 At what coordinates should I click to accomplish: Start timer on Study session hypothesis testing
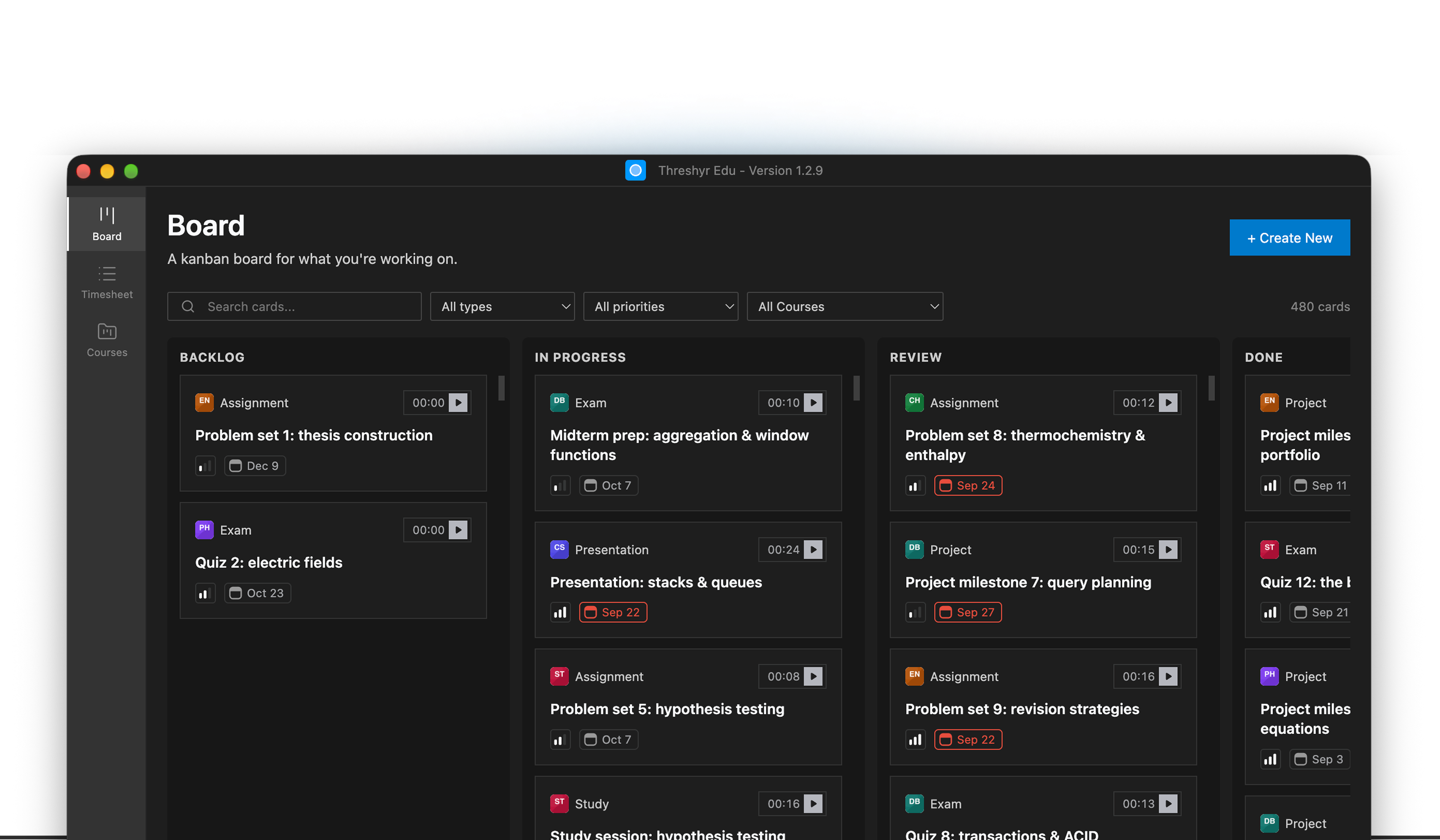(813, 804)
